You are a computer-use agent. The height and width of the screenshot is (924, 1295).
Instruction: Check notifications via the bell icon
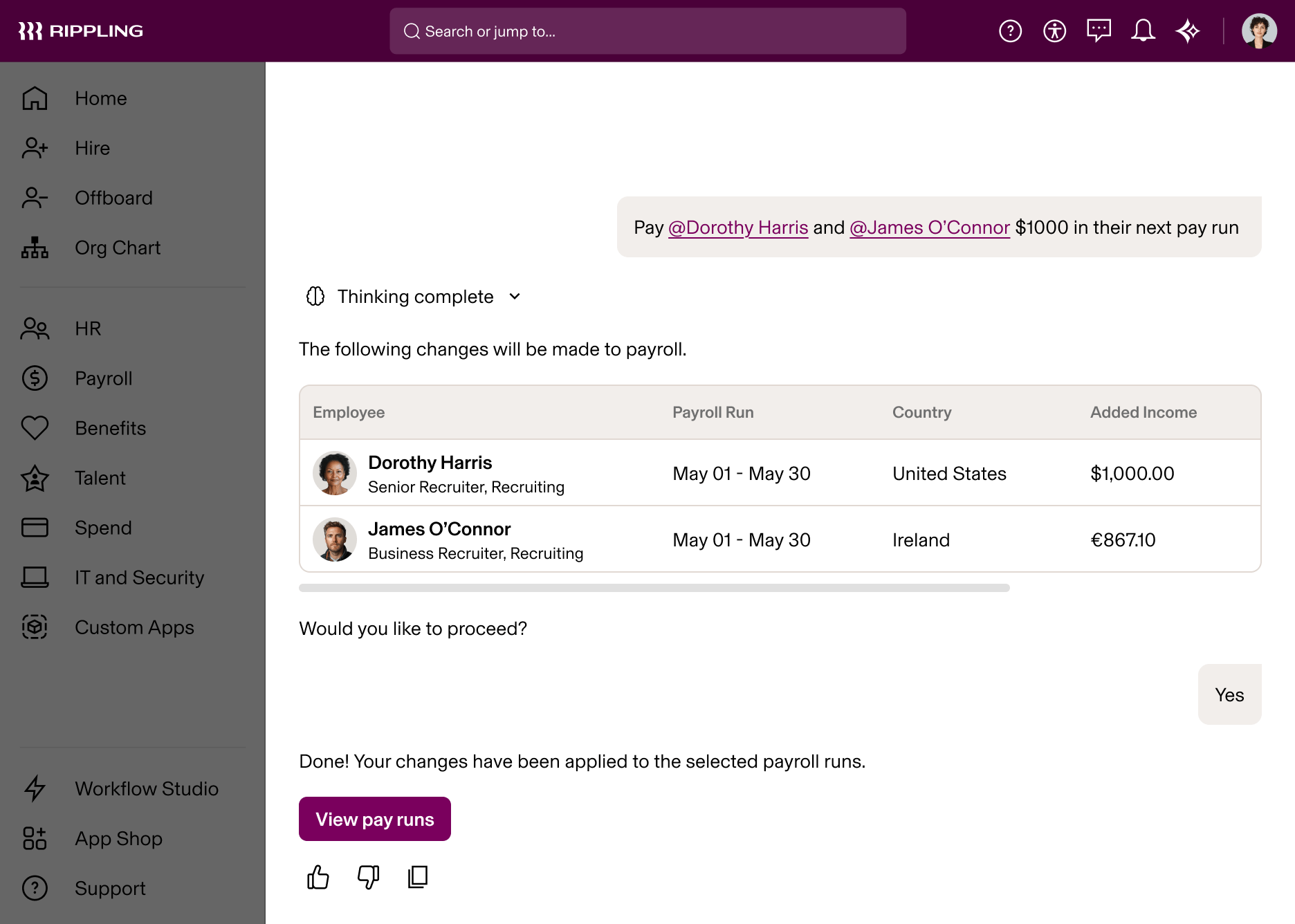point(1143,30)
